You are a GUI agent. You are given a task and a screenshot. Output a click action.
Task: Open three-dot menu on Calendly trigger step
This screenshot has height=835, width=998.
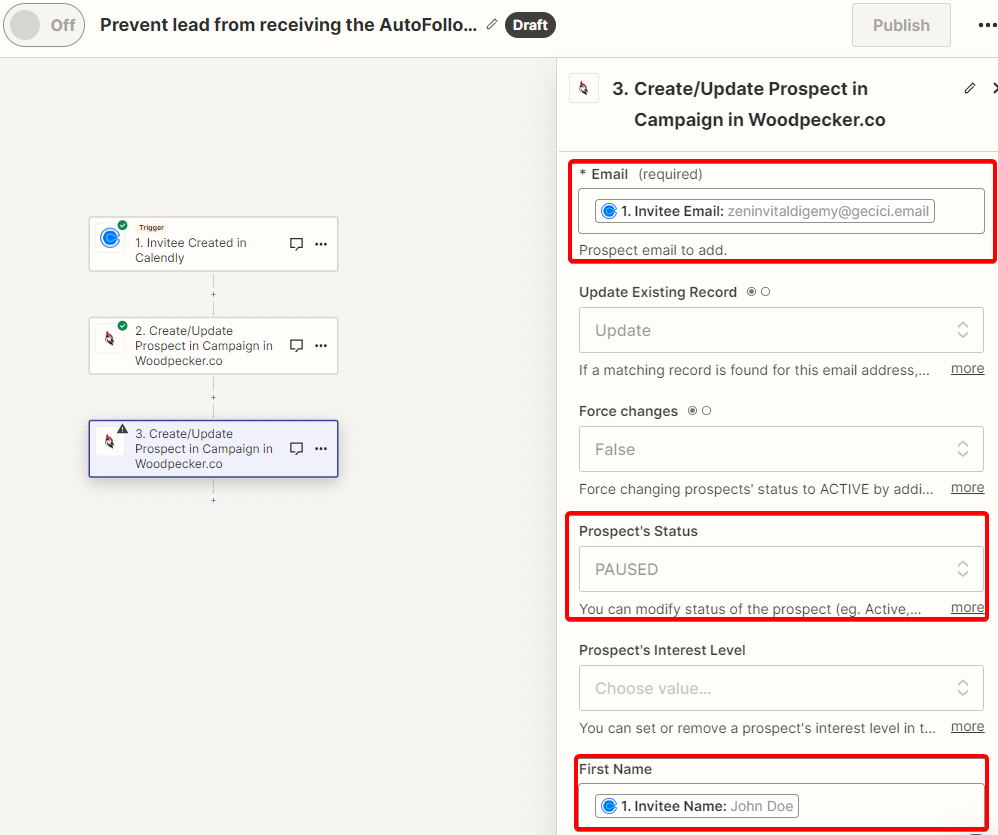click(x=321, y=244)
